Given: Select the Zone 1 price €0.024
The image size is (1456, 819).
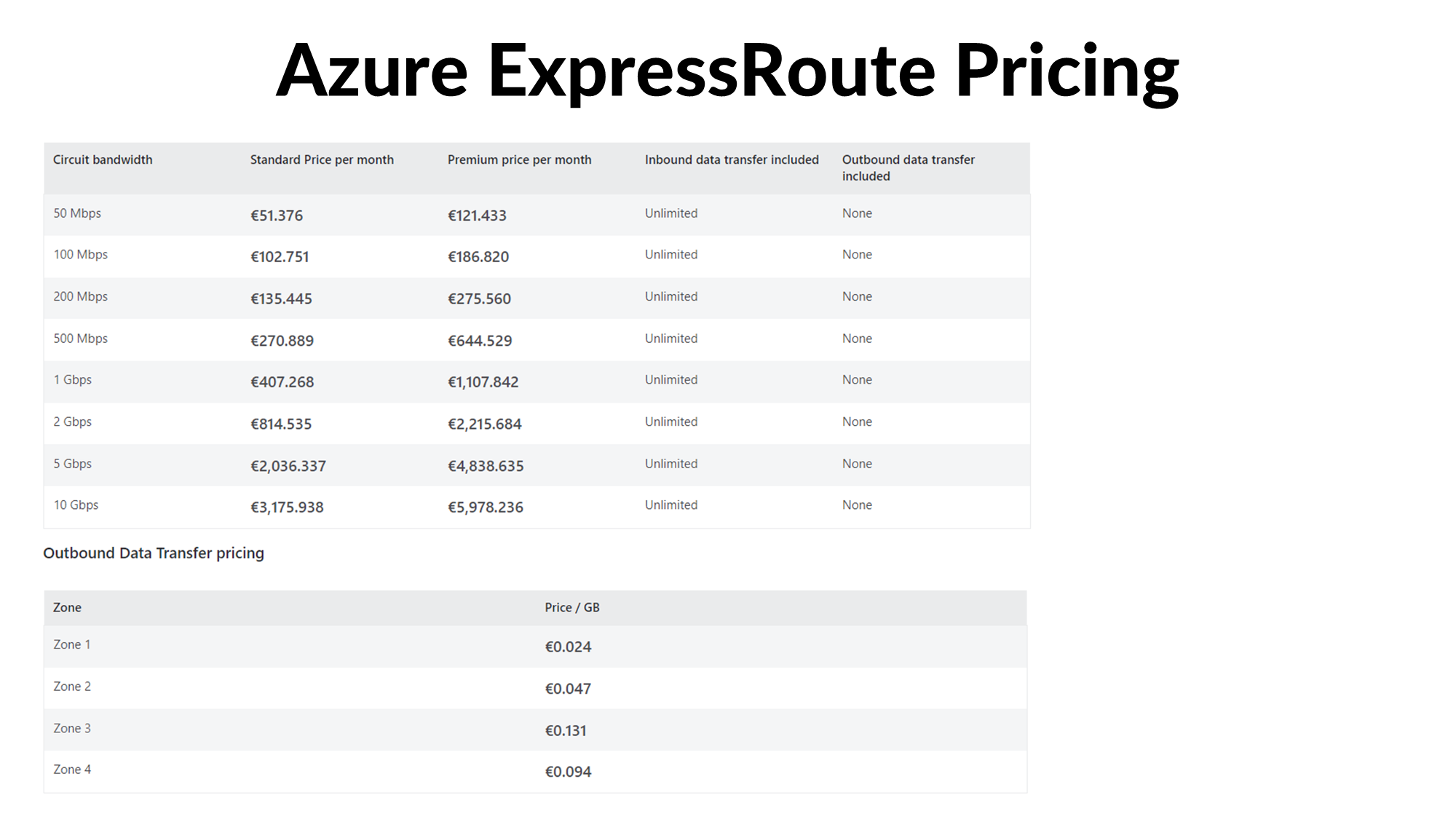Looking at the screenshot, I should point(568,646).
